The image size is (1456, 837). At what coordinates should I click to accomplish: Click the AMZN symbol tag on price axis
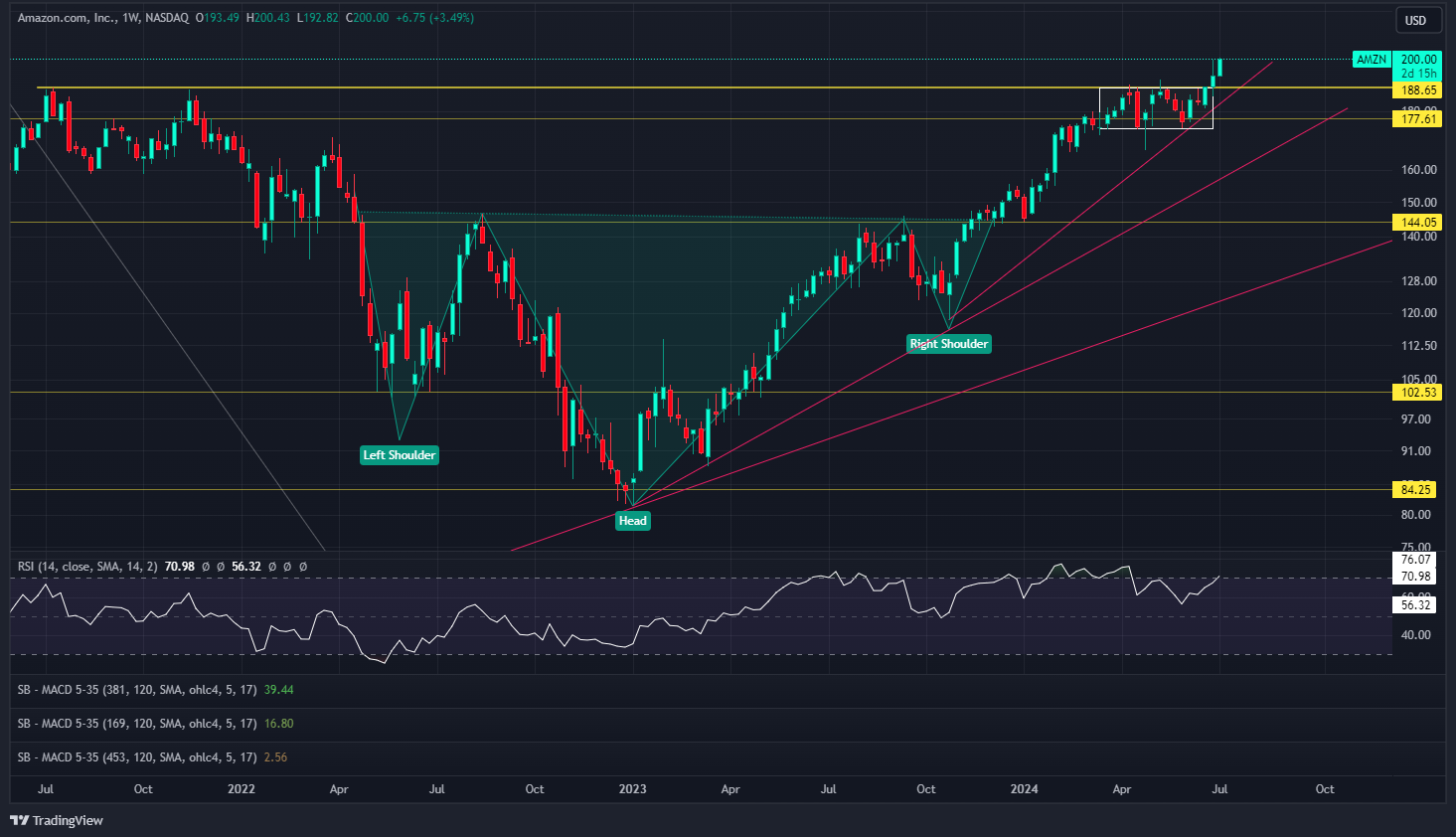pos(1372,60)
